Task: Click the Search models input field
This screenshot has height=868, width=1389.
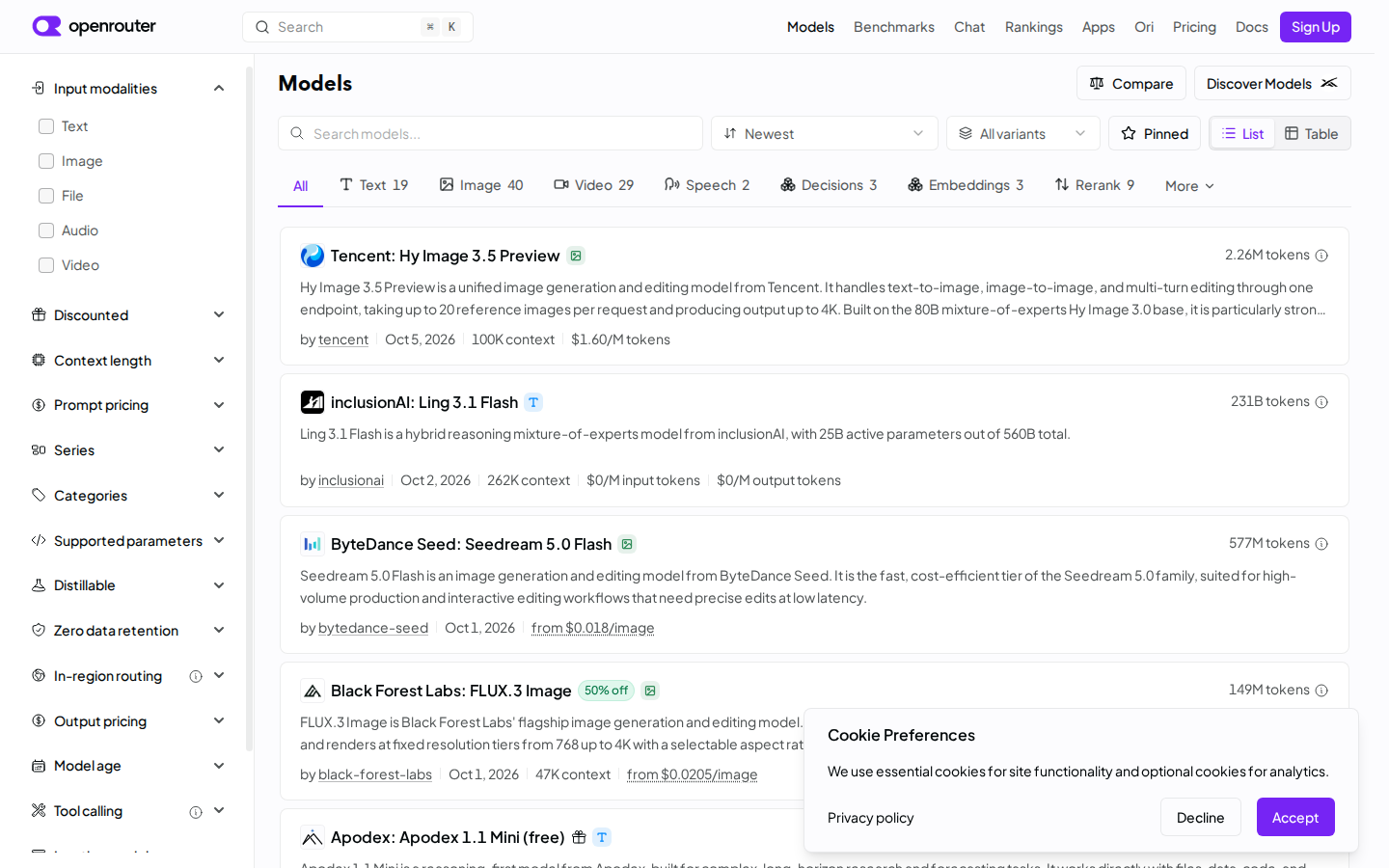Action: tap(490, 133)
